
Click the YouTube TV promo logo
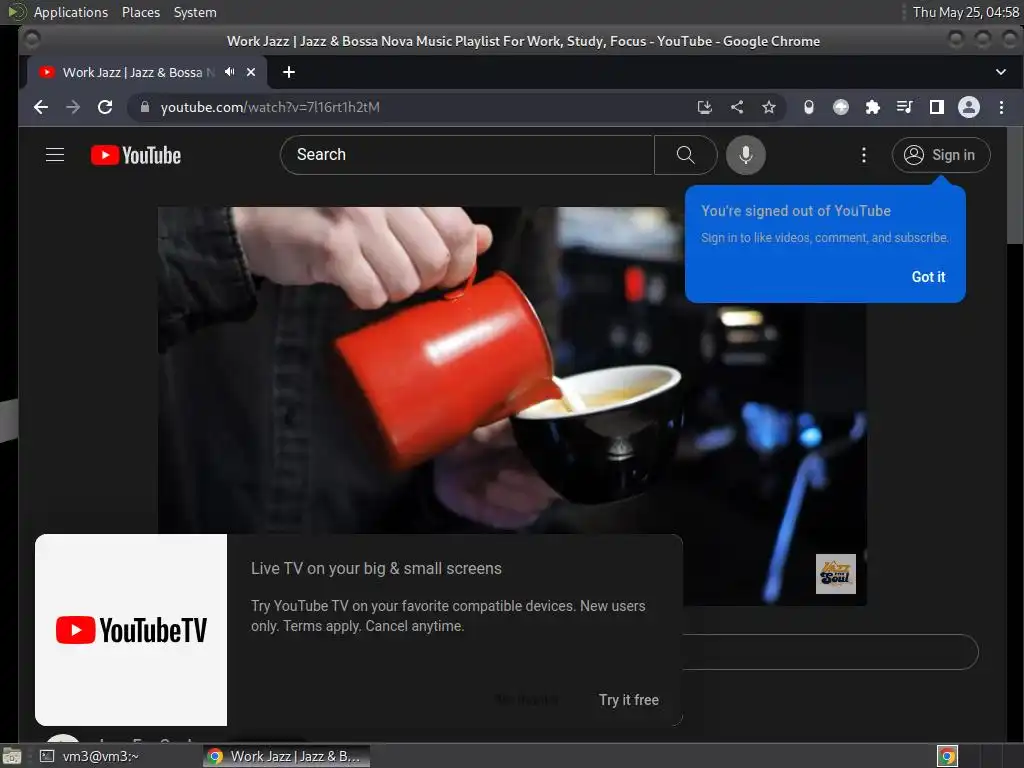[131, 630]
